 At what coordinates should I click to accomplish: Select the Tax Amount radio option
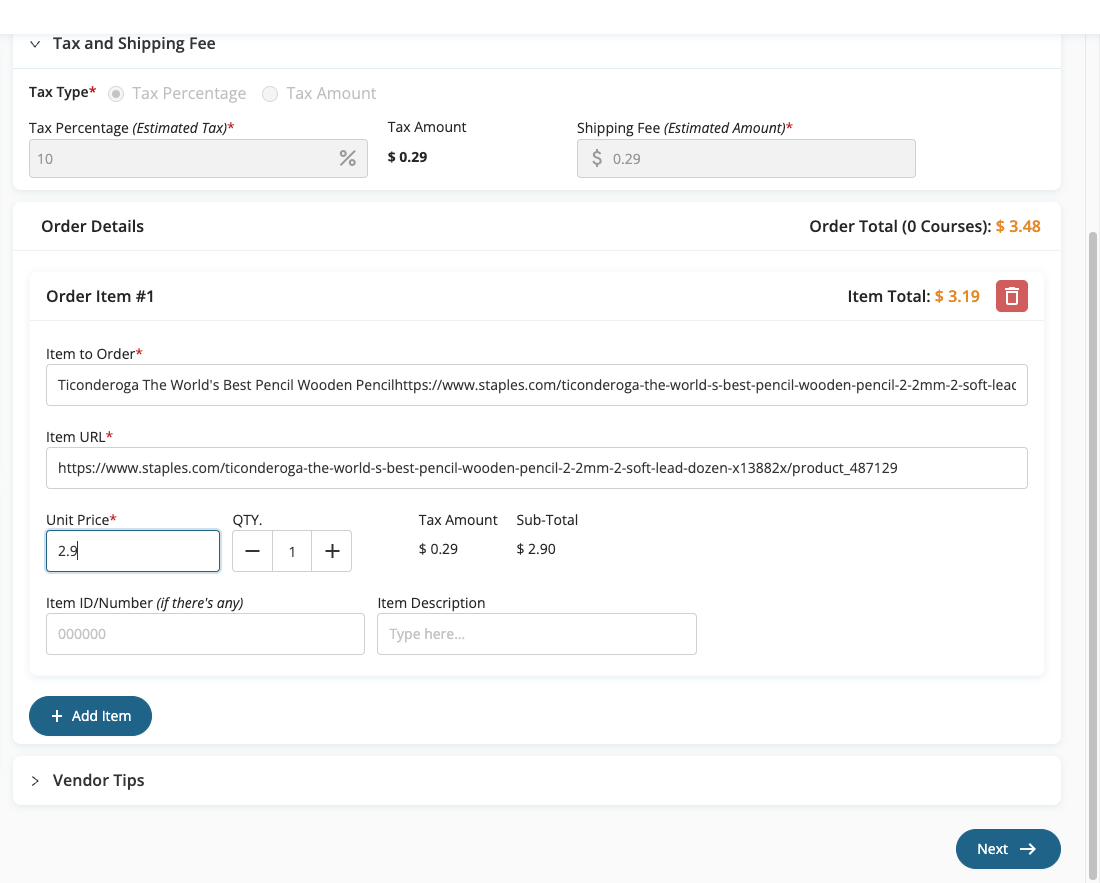coord(270,94)
